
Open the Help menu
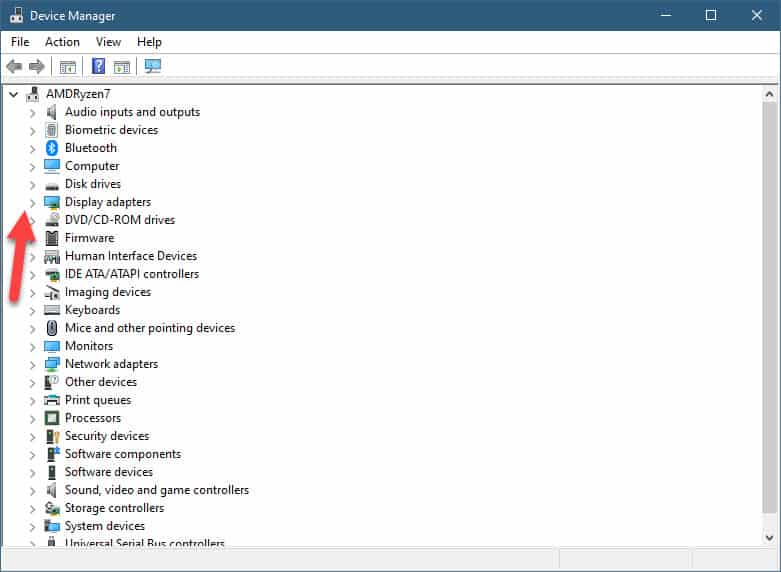pos(149,42)
